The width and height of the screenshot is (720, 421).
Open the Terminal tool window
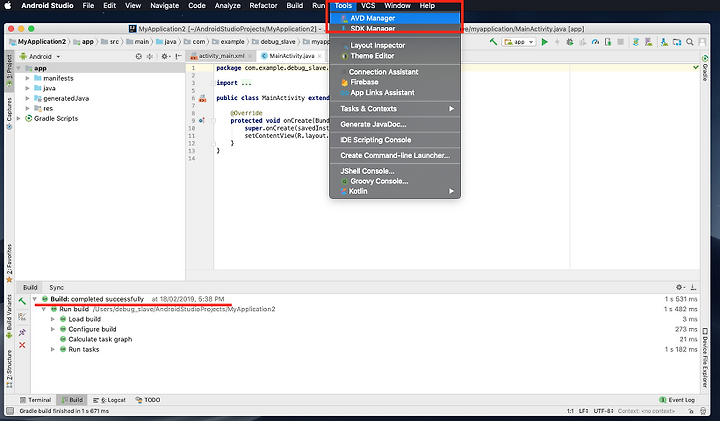click(35, 400)
